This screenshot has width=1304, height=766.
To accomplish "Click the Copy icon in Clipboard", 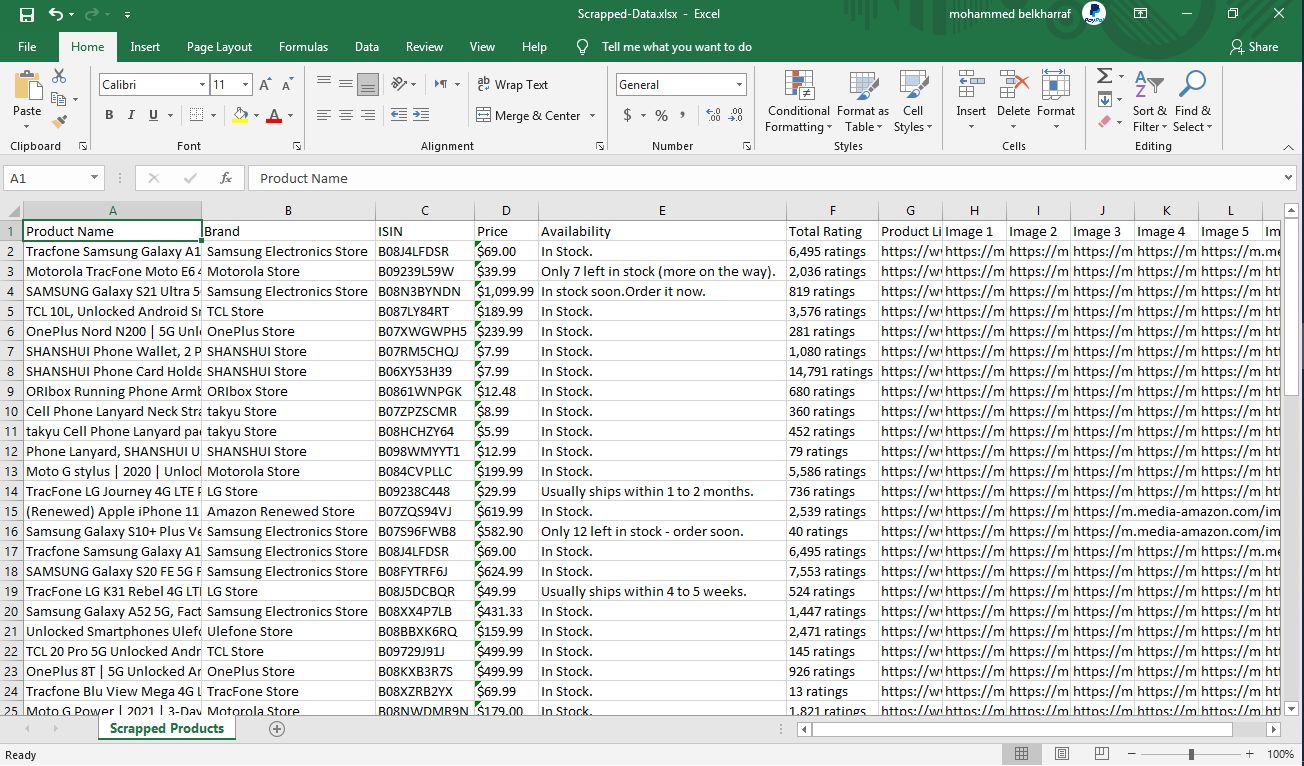I will [59, 99].
